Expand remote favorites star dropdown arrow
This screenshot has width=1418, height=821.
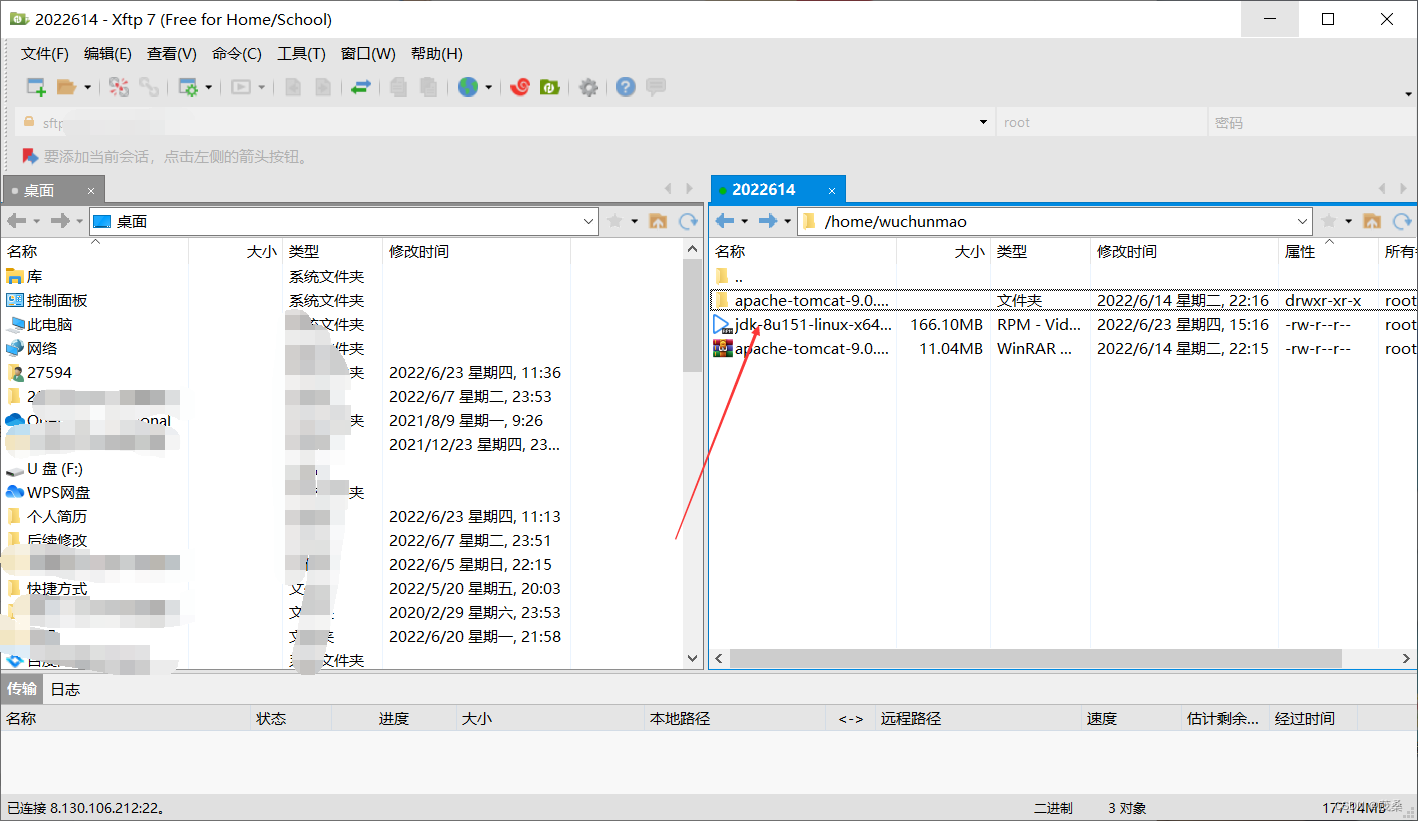(x=1348, y=221)
